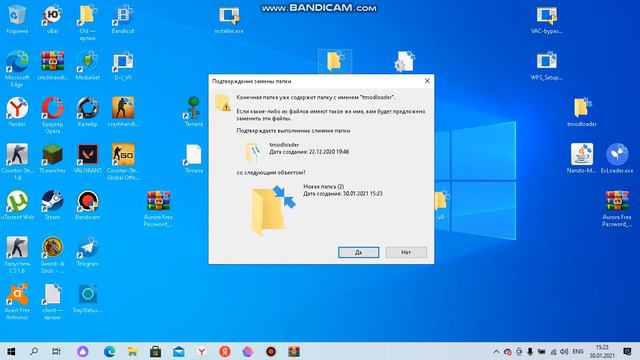The image size is (640, 360).
Task: Select the Old — ярлык folder shortcut
Action: coord(87,22)
